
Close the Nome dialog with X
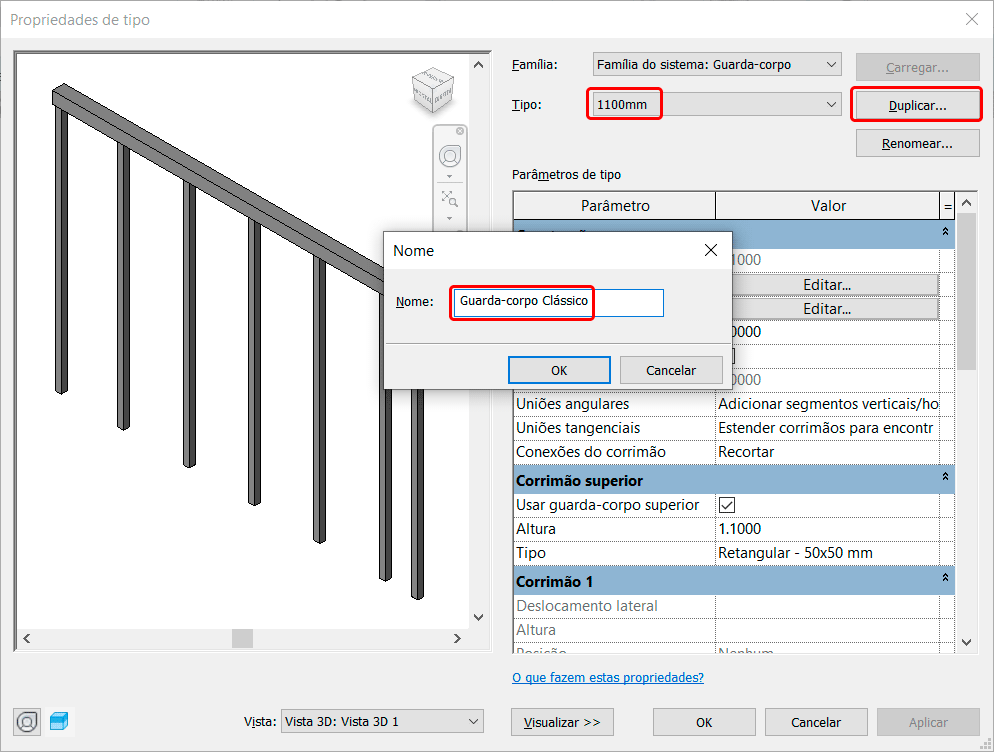711,250
